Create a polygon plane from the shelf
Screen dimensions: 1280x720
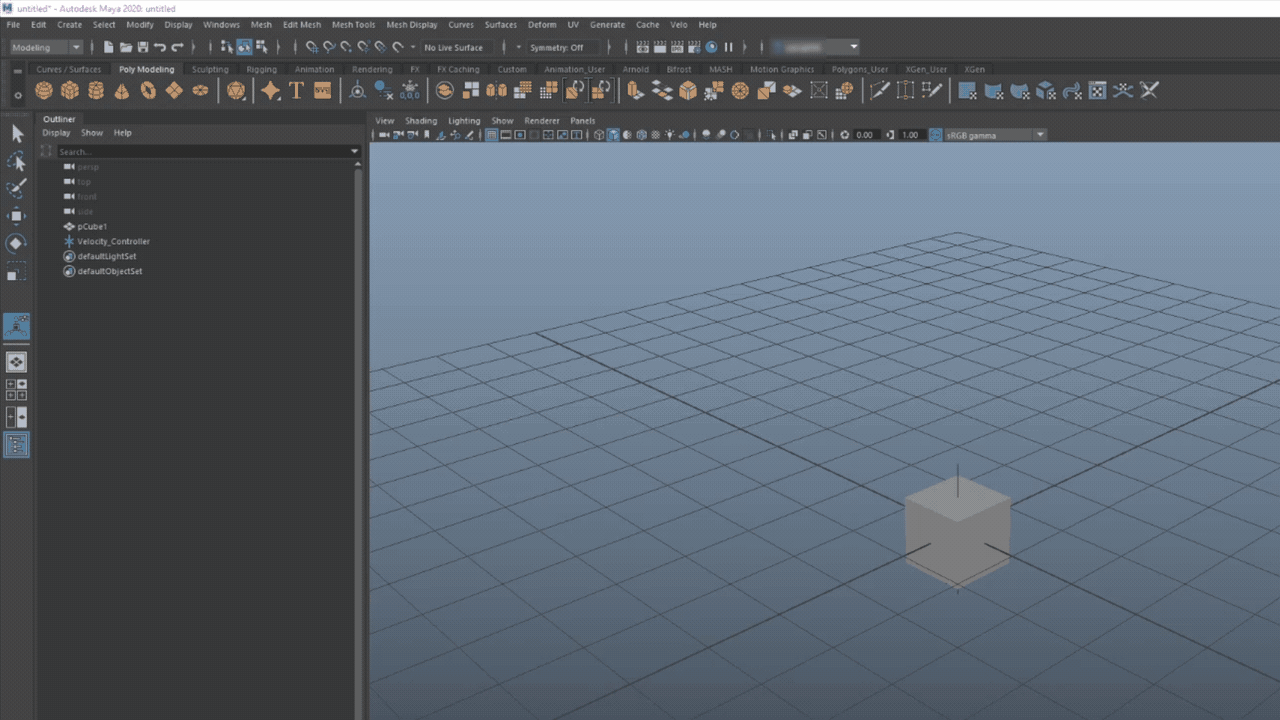pos(174,91)
